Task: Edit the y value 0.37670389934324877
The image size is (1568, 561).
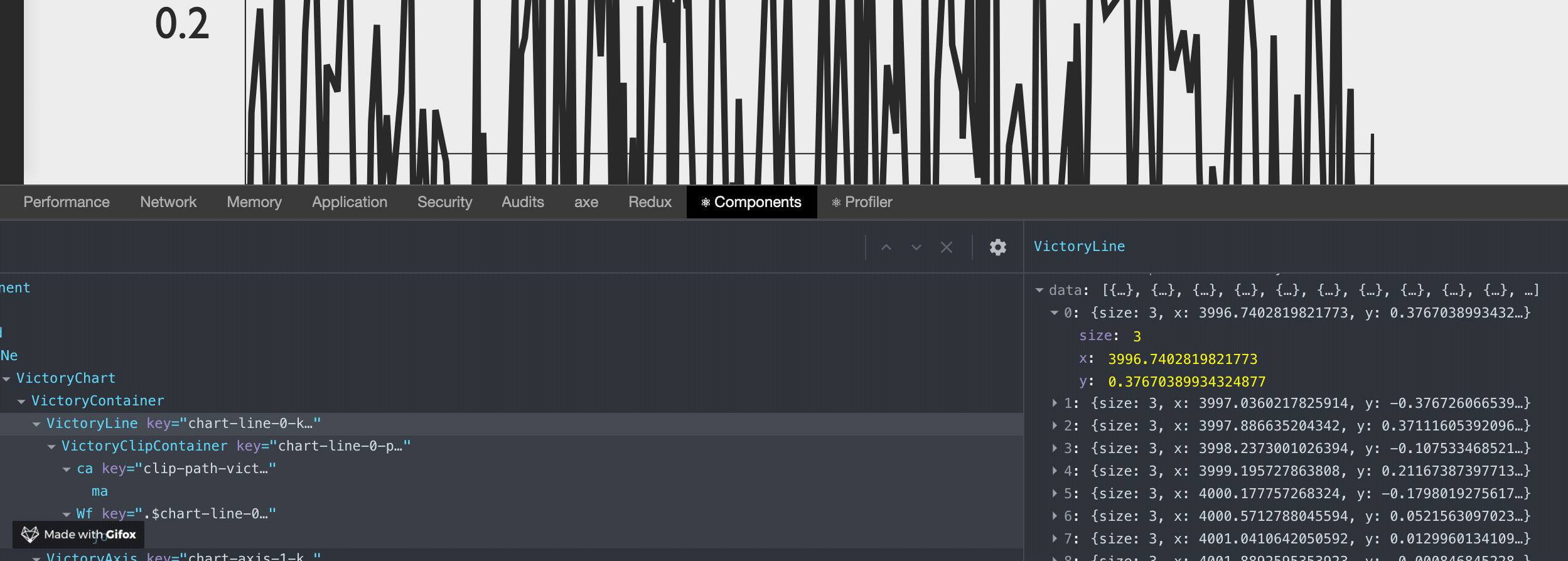Action: click(1186, 382)
